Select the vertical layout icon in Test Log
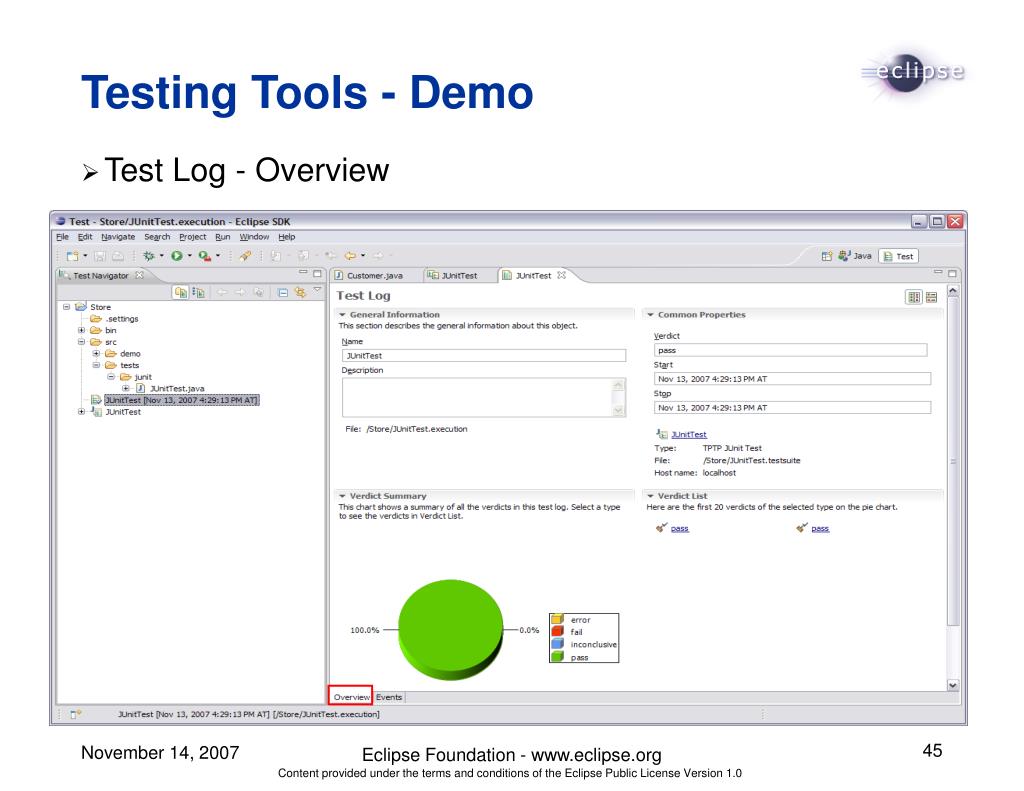The image size is (1024, 791). [x=931, y=297]
